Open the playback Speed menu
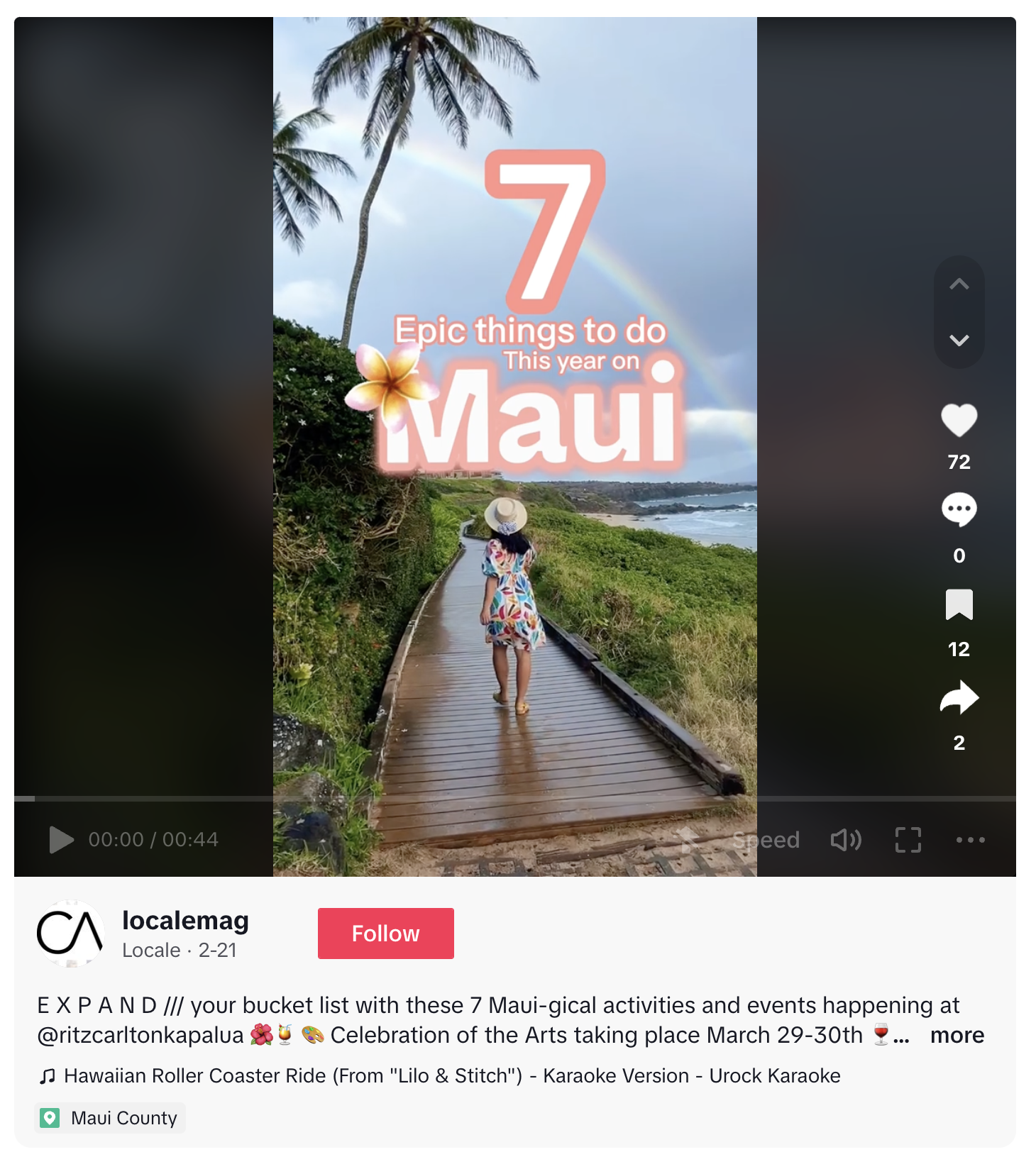The image size is (1036, 1152). (x=765, y=840)
